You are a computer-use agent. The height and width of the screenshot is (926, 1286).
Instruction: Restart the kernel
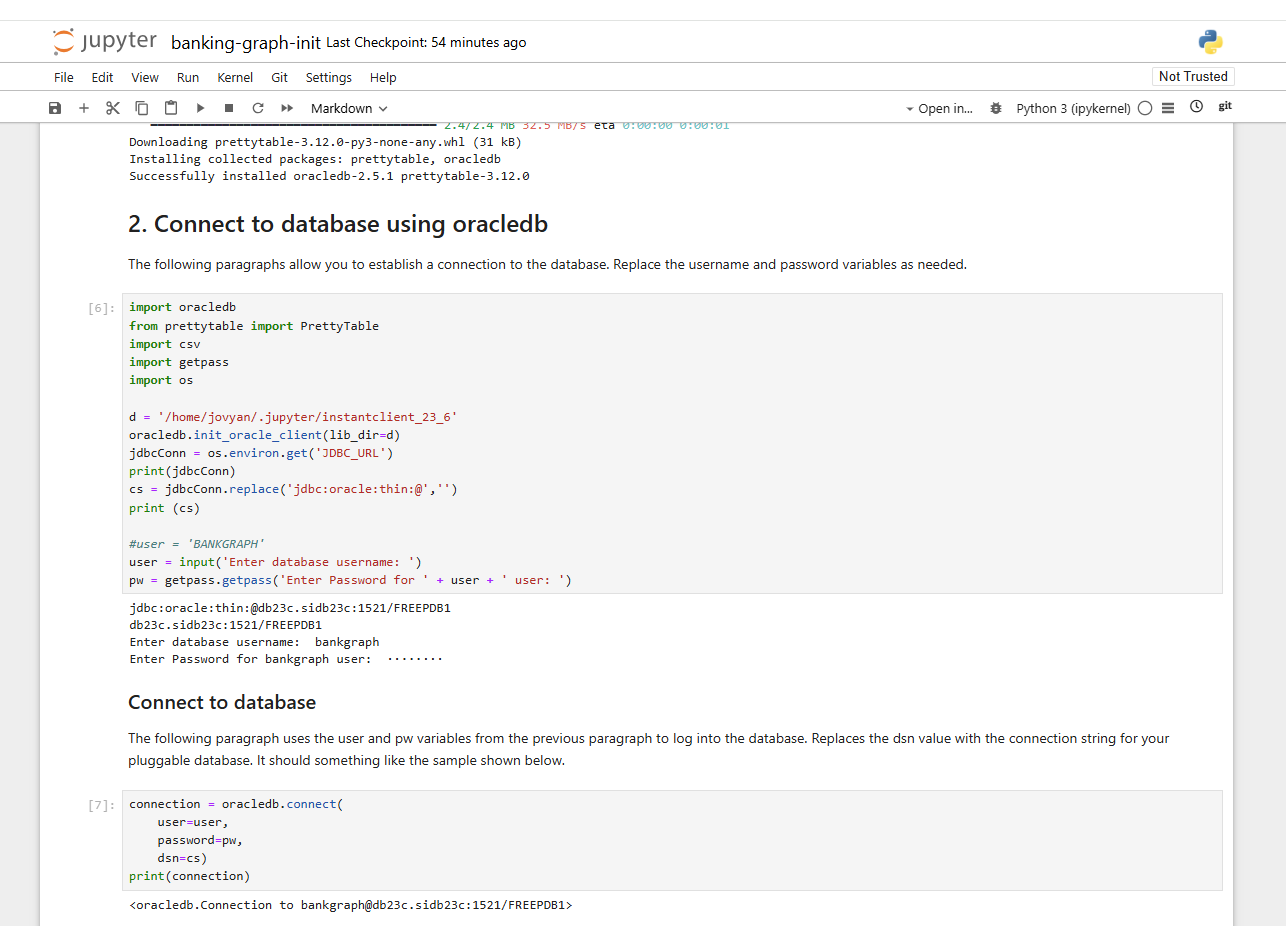point(258,108)
